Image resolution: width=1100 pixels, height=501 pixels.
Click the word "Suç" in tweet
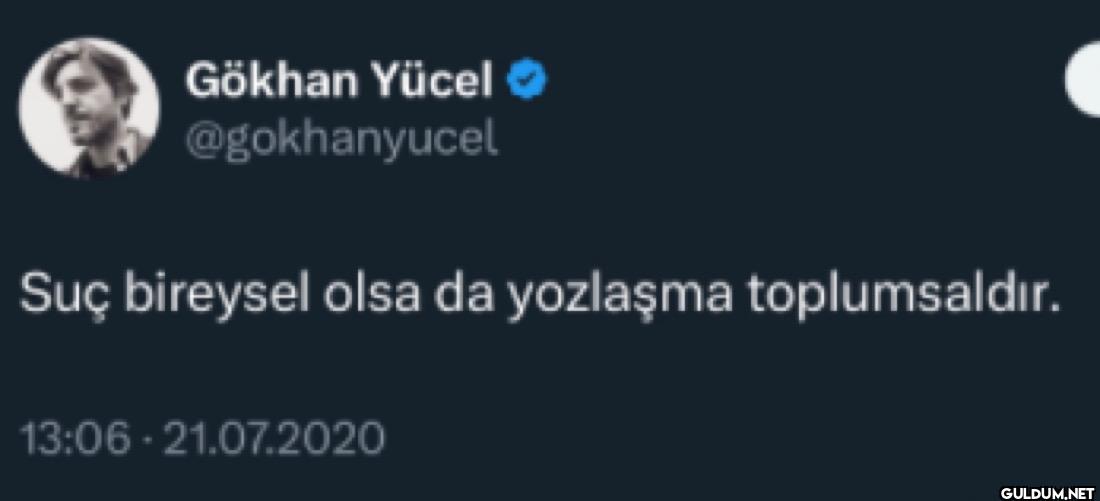65,295
